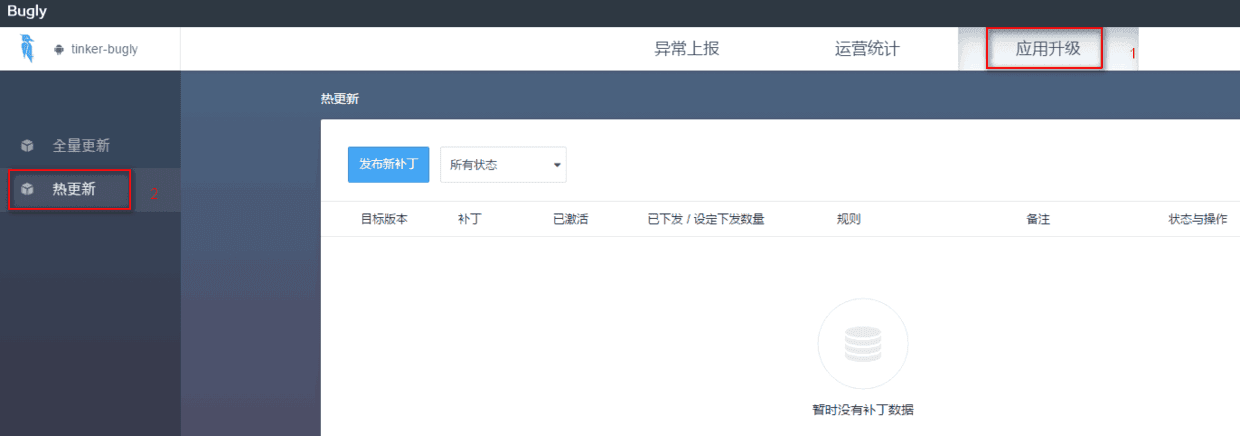The height and width of the screenshot is (436, 1240).
Task: Open the 所有状态 filter dropdown
Action: pos(503,165)
